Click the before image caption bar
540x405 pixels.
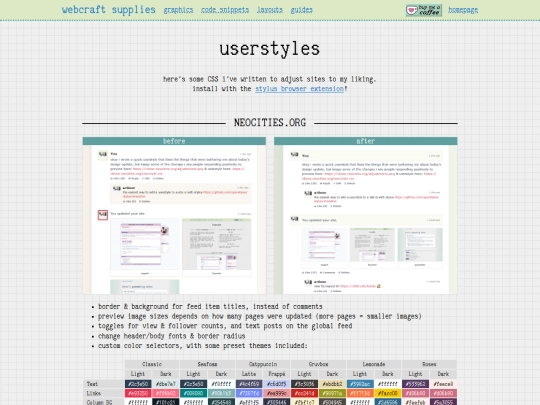coord(174,141)
